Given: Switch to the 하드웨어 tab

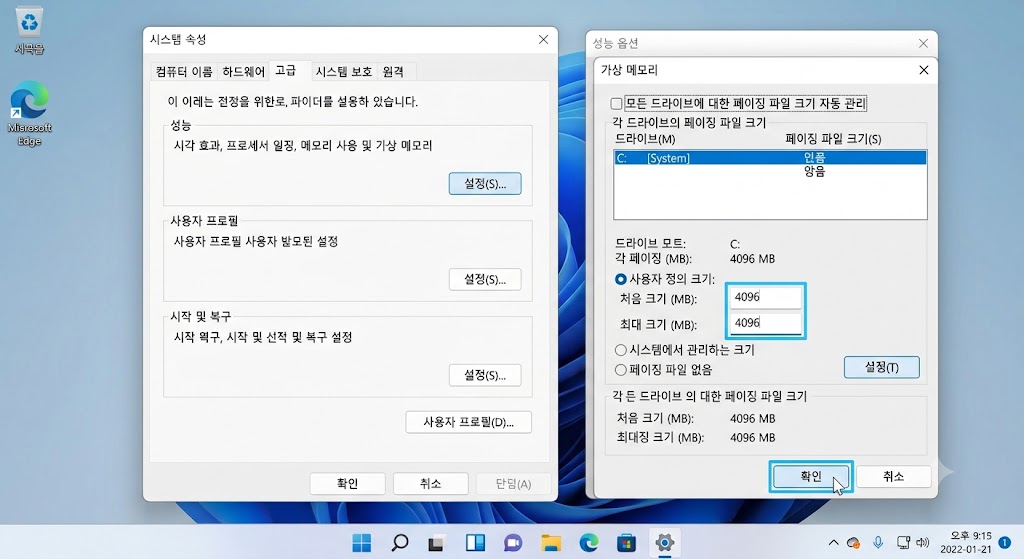Looking at the screenshot, I should coord(243,72).
